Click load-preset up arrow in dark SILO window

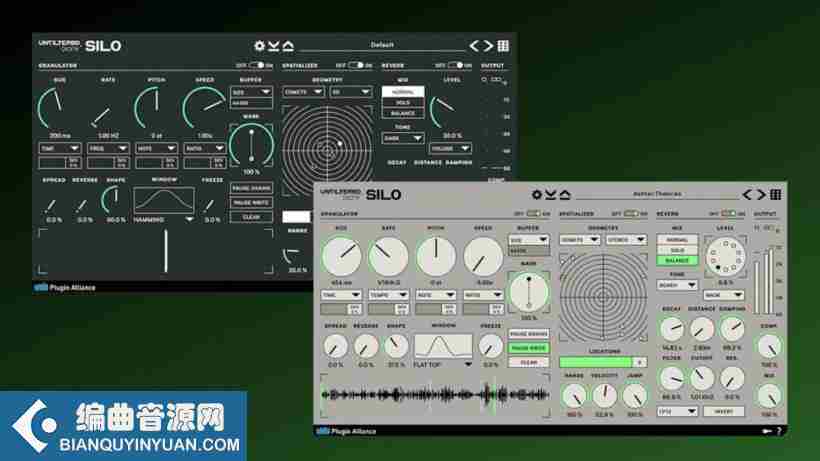(x=288, y=46)
